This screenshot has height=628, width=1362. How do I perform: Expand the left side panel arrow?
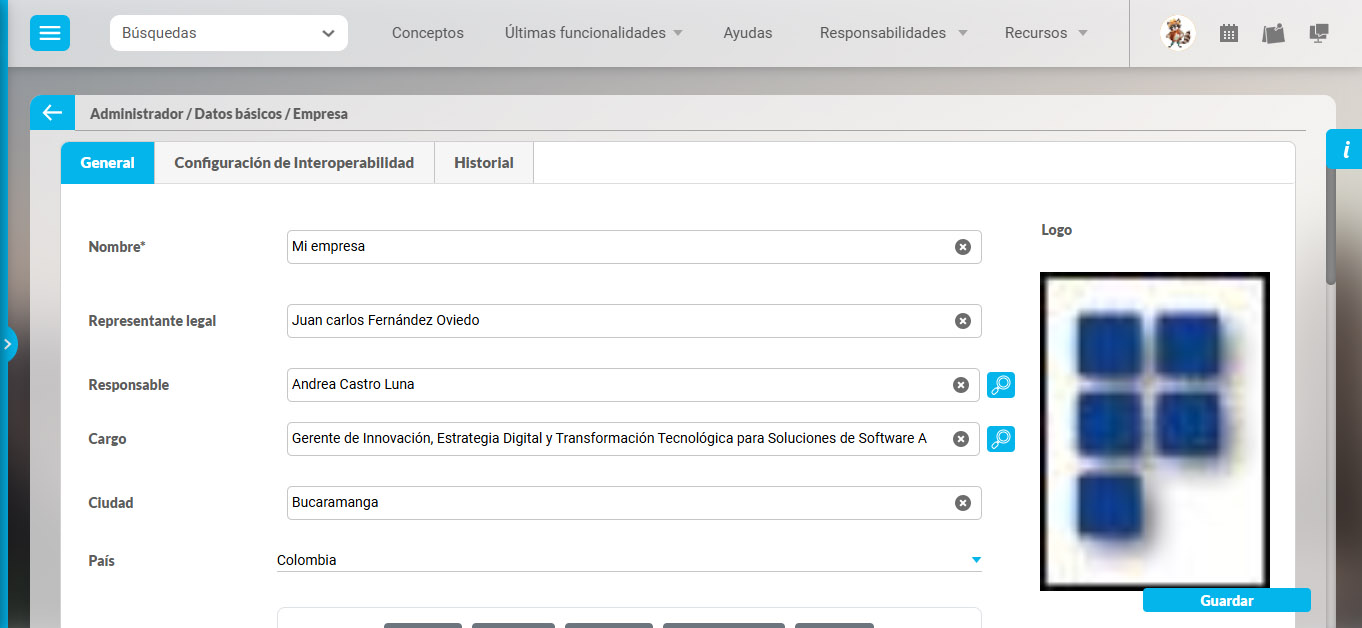coord(8,344)
